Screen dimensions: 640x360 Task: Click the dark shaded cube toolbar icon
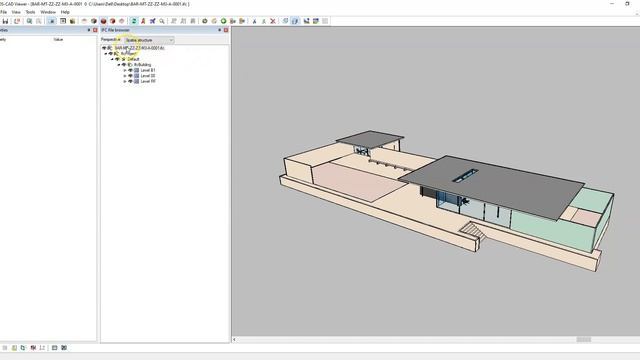point(94,21)
